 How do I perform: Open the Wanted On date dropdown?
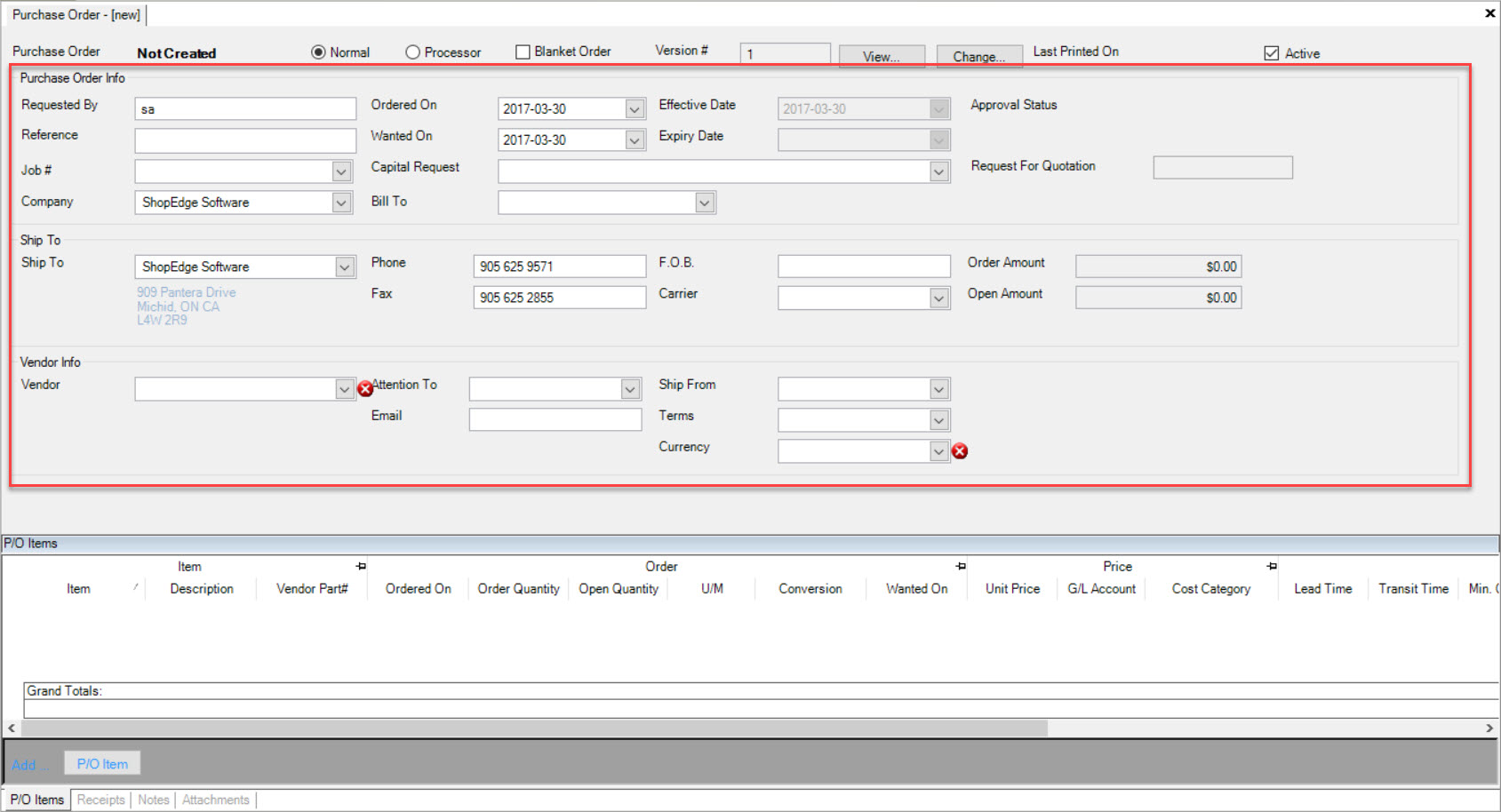(635, 139)
